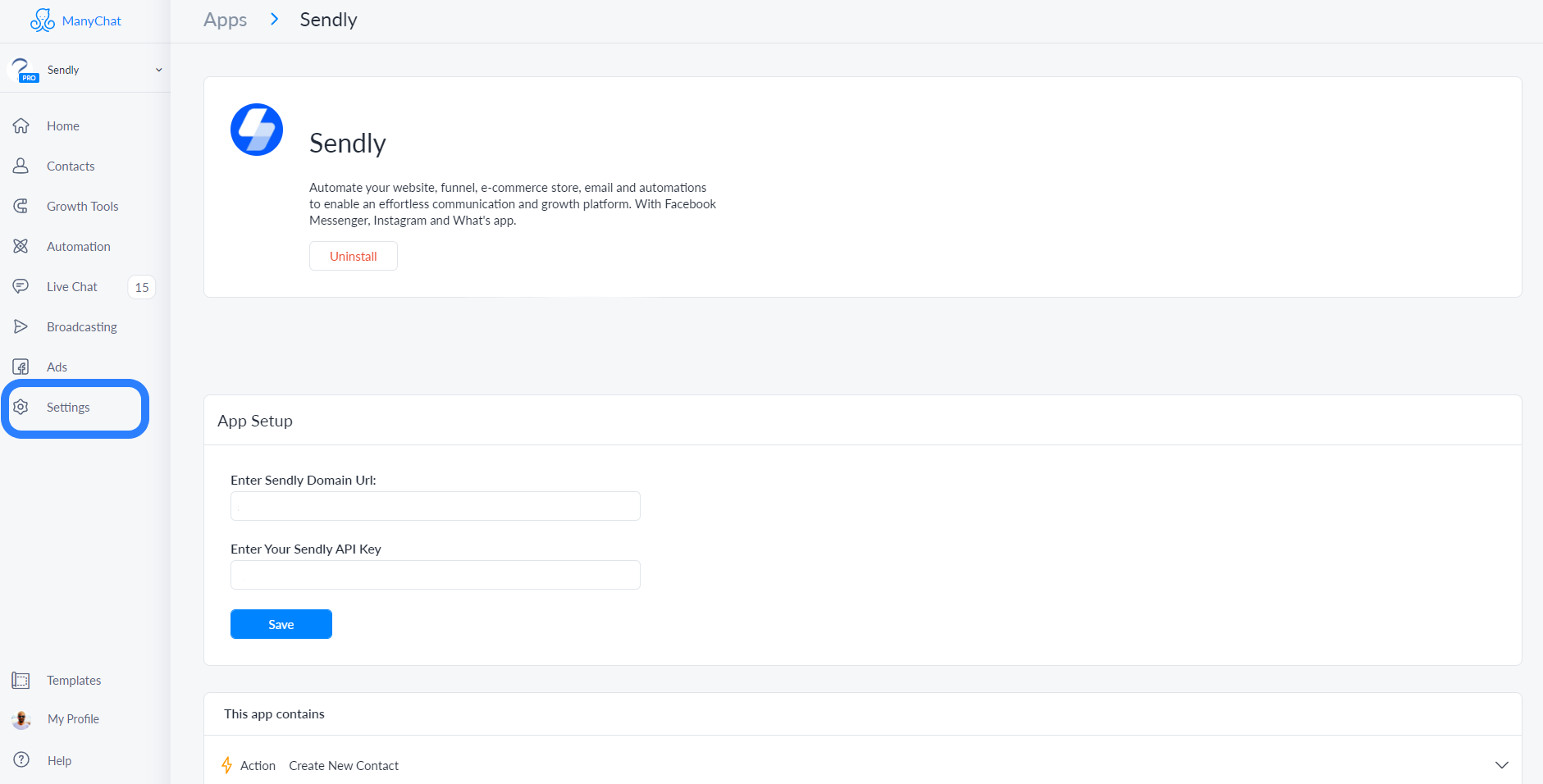
Task: Click the Live Chat bubble icon
Action: click(x=21, y=286)
